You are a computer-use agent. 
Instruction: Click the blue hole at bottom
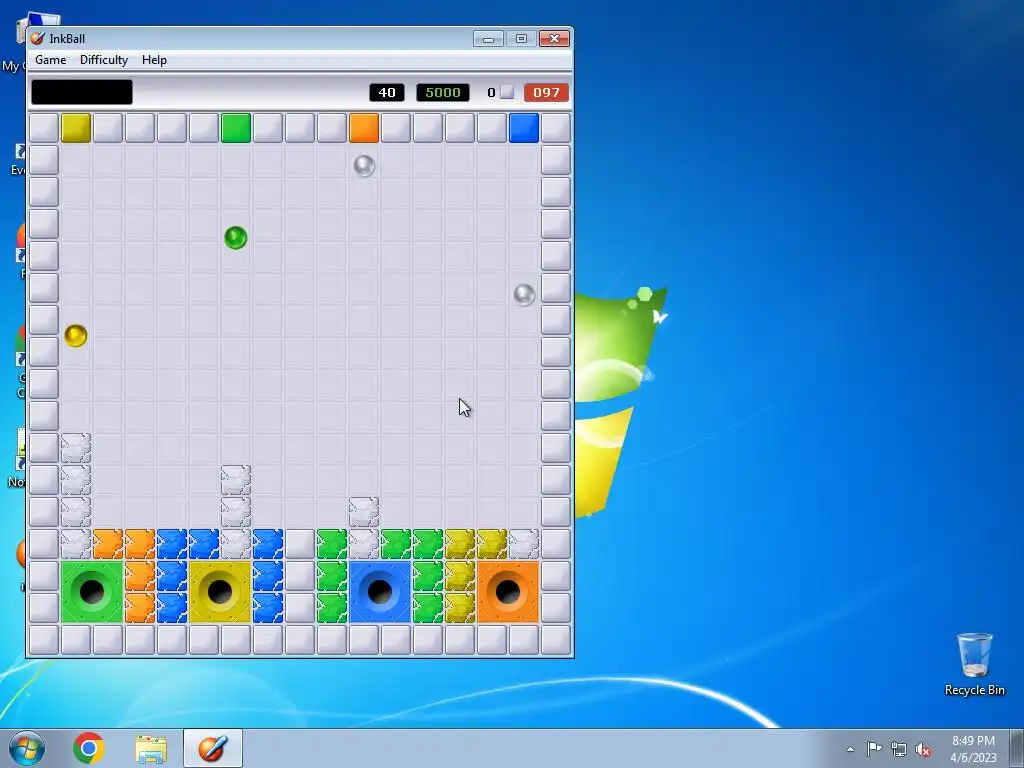click(380, 592)
